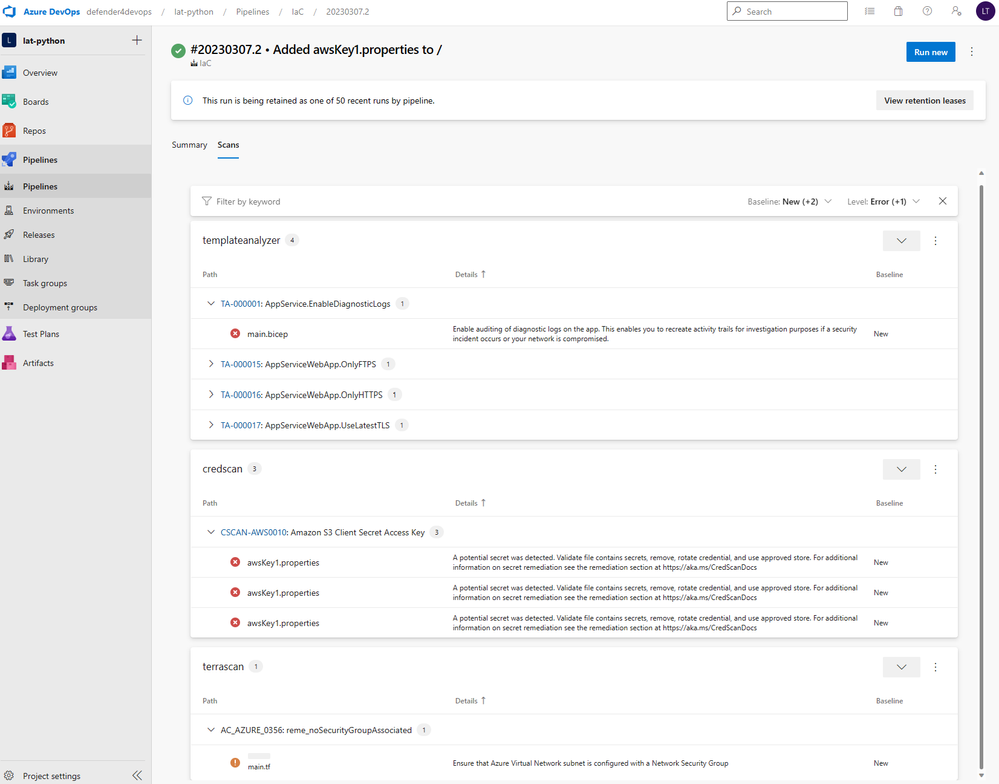Open the help question mark icon
Viewport: 999px width, 784px height.
point(927,11)
